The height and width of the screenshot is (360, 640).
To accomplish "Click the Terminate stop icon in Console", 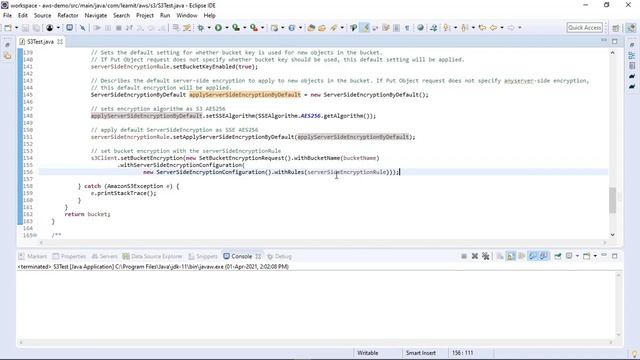I will [464, 256].
